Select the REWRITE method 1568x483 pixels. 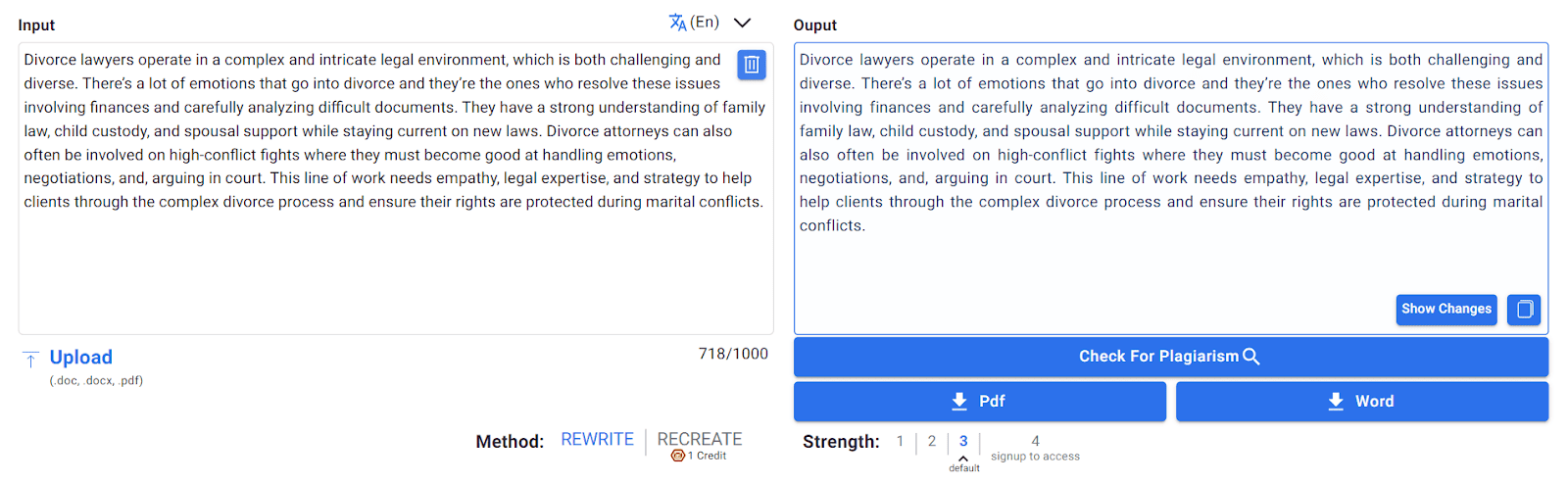597,440
